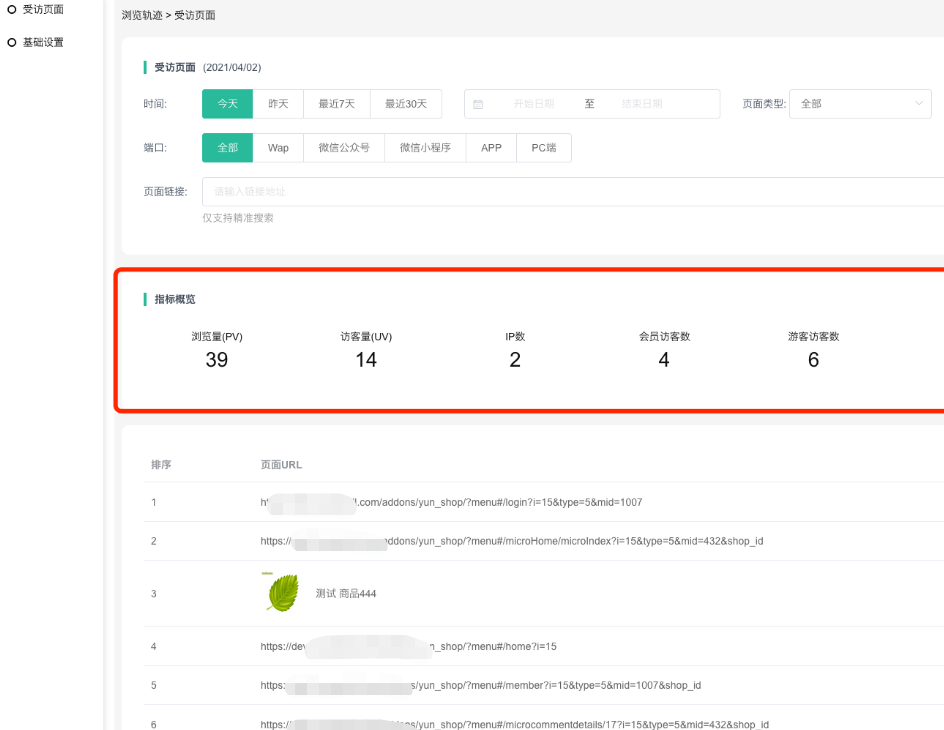Select 昨天 time filter
This screenshot has height=730, width=944.
tap(278, 104)
